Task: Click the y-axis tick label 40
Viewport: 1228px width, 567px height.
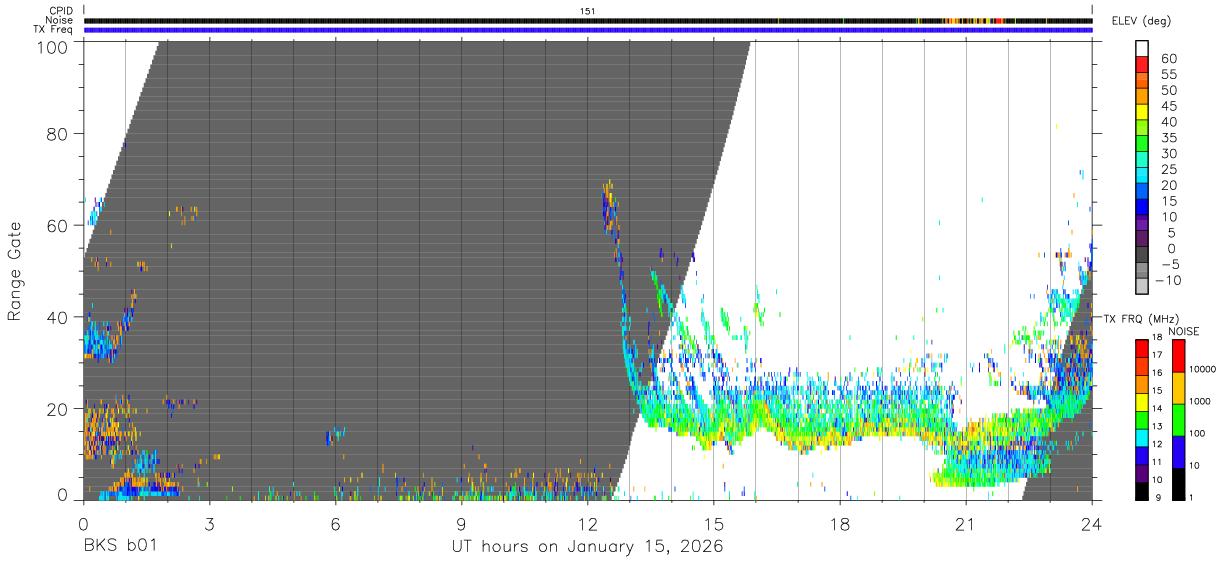Action: (57, 317)
